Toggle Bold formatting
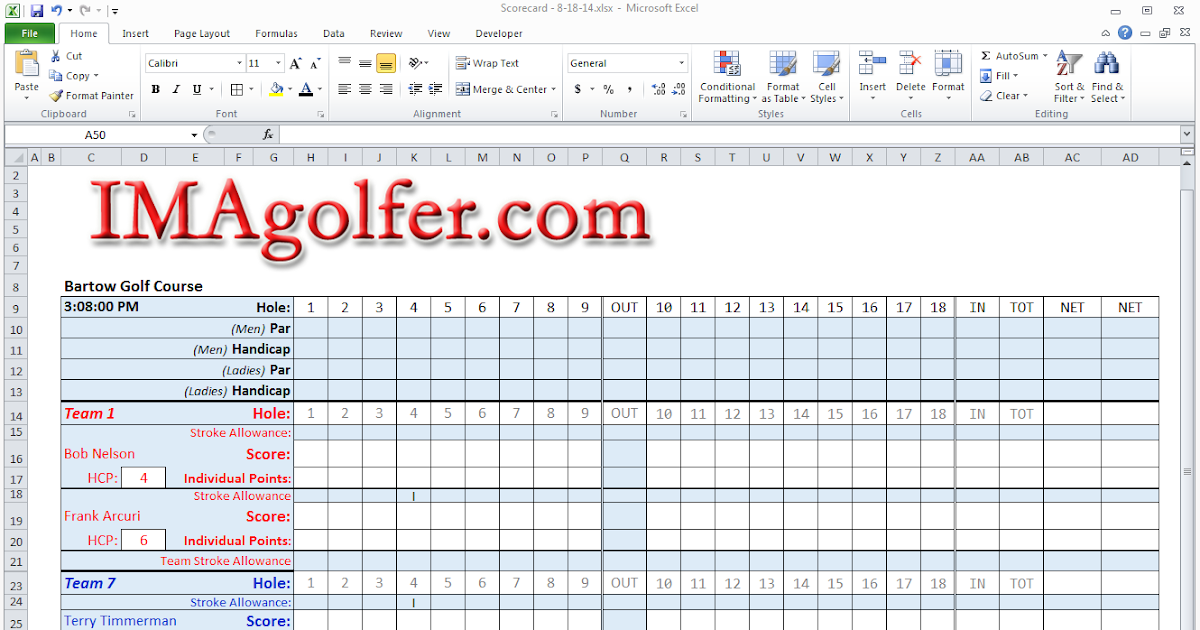This screenshot has height=630, width=1200. pos(155,89)
